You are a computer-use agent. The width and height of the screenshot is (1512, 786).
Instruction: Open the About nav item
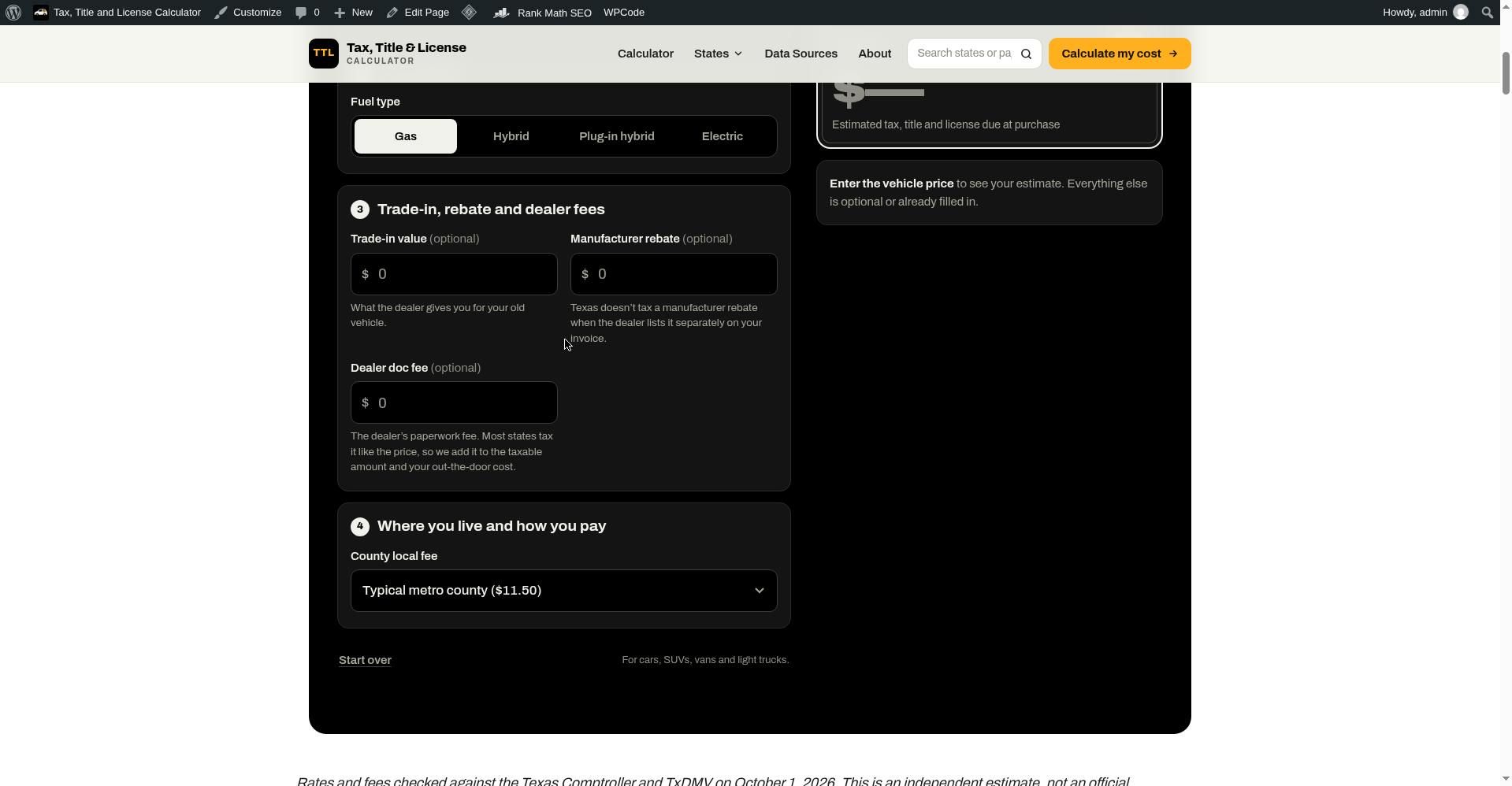[x=875, y=54]
